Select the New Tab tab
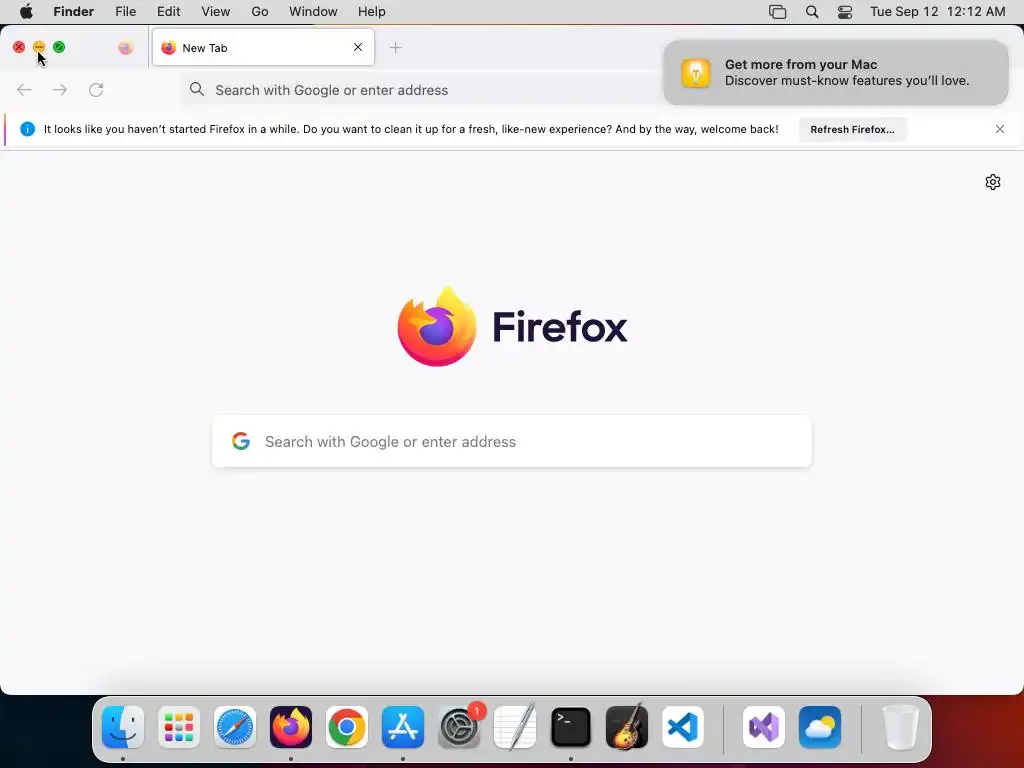The image size is (1024, 768). 263,48
